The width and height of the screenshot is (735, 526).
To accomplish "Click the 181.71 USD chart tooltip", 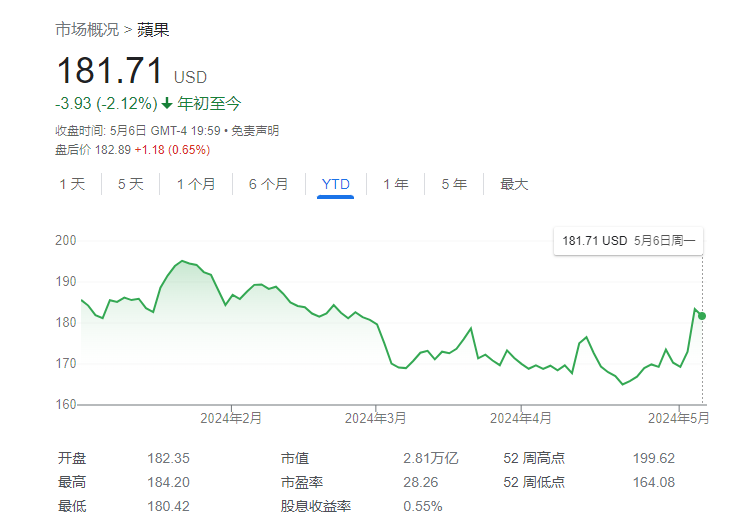I will 629,241.
